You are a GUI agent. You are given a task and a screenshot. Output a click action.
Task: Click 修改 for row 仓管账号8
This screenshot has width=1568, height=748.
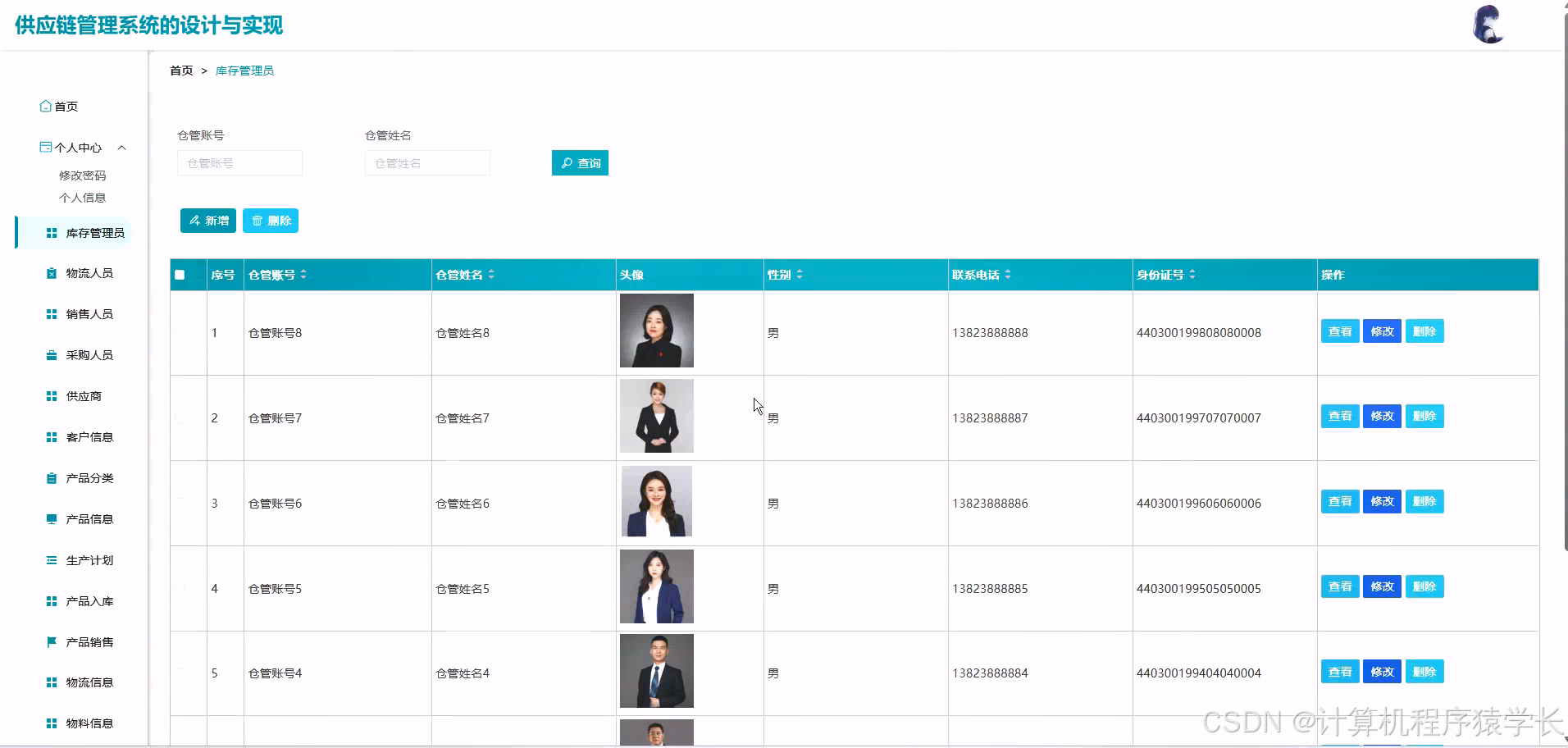[x=1382, y=331]
